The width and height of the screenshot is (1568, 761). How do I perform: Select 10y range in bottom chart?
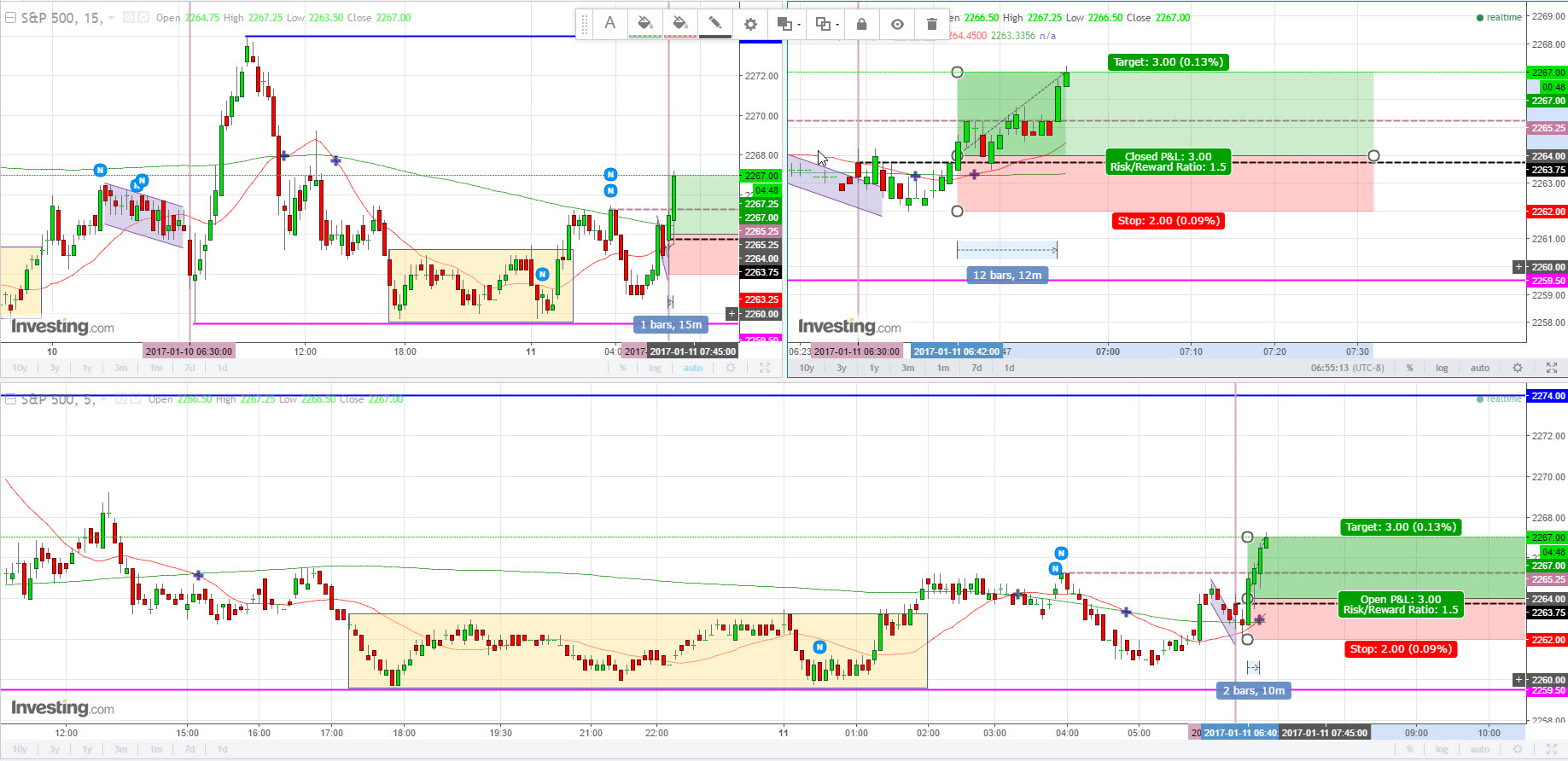pos(20,750)
